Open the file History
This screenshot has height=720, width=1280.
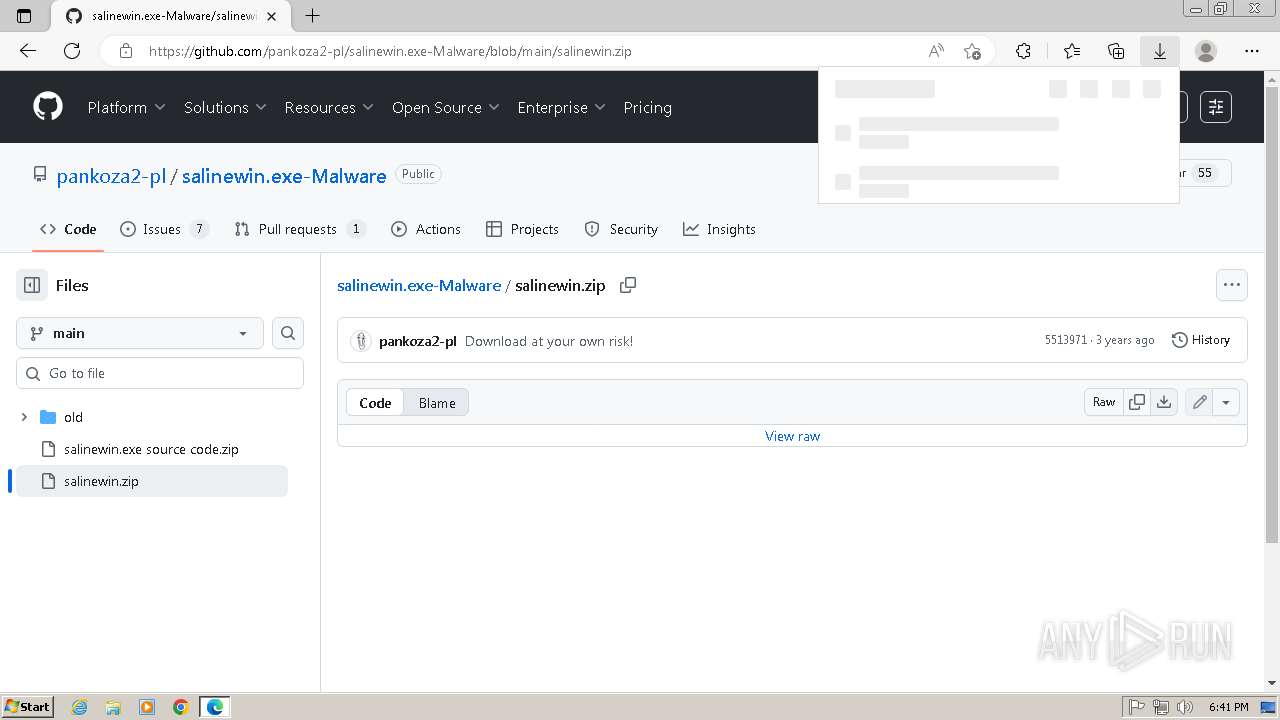[1200, 340]
